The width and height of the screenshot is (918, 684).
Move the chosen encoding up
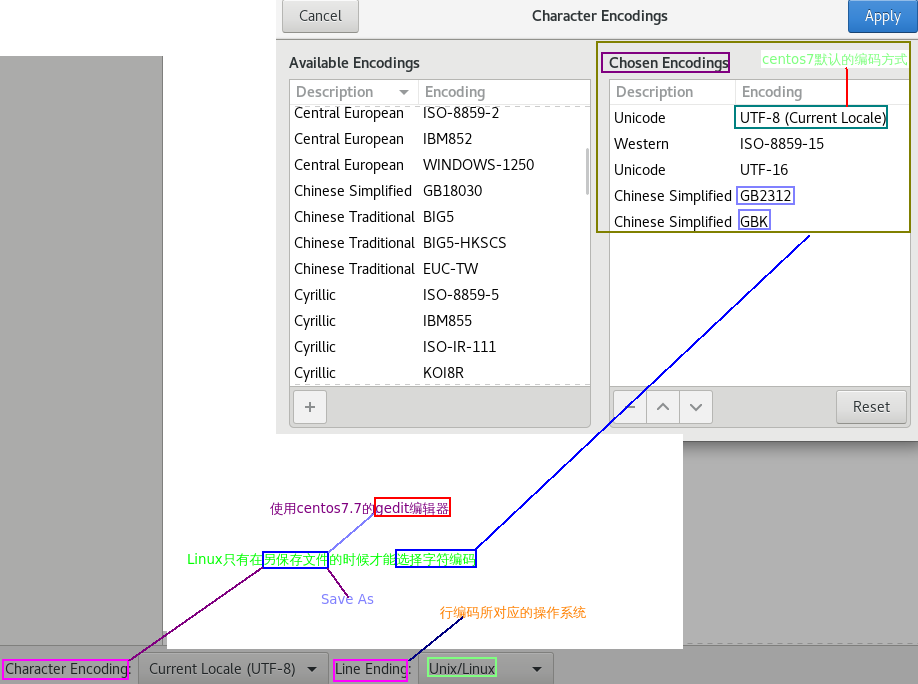[x=663, y=406]
